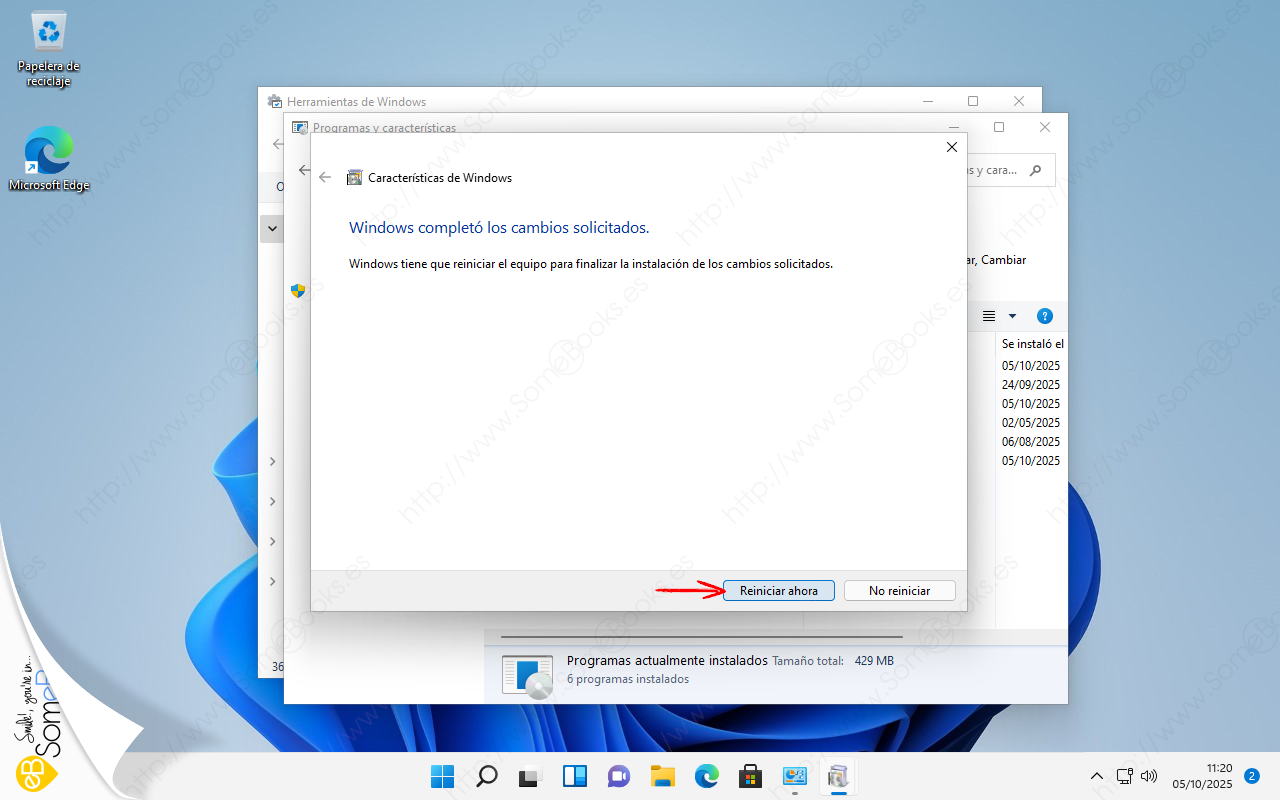Go back in Características de Windows dialog

324,178
